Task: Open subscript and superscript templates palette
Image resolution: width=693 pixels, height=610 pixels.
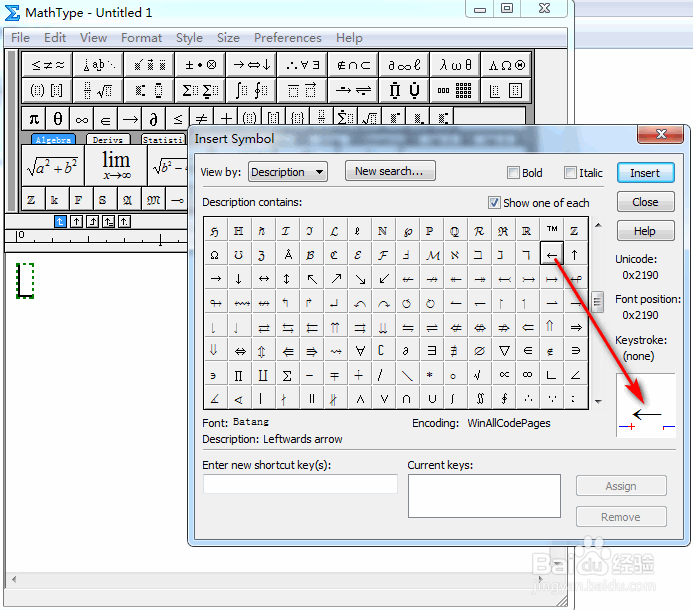Action: 149,91
